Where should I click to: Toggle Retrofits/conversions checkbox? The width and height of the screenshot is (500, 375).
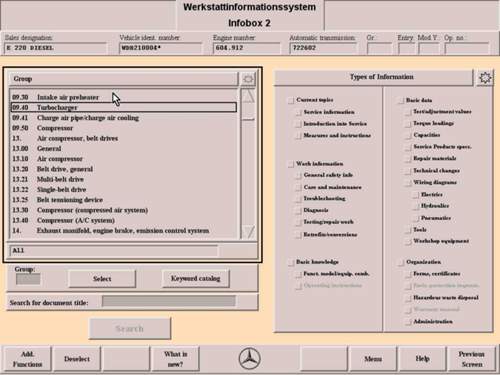(298, 235)
